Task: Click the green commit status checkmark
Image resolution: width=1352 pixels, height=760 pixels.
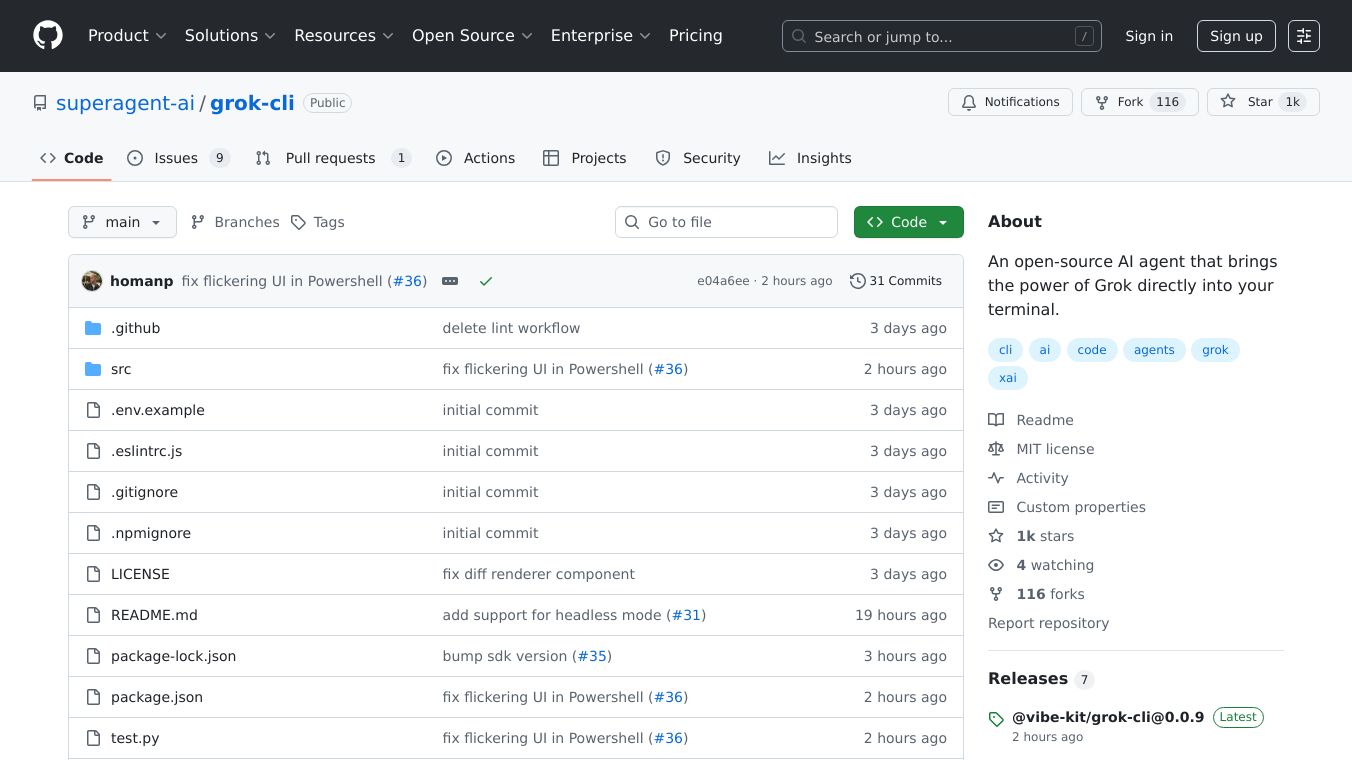Action: (486, 281)
